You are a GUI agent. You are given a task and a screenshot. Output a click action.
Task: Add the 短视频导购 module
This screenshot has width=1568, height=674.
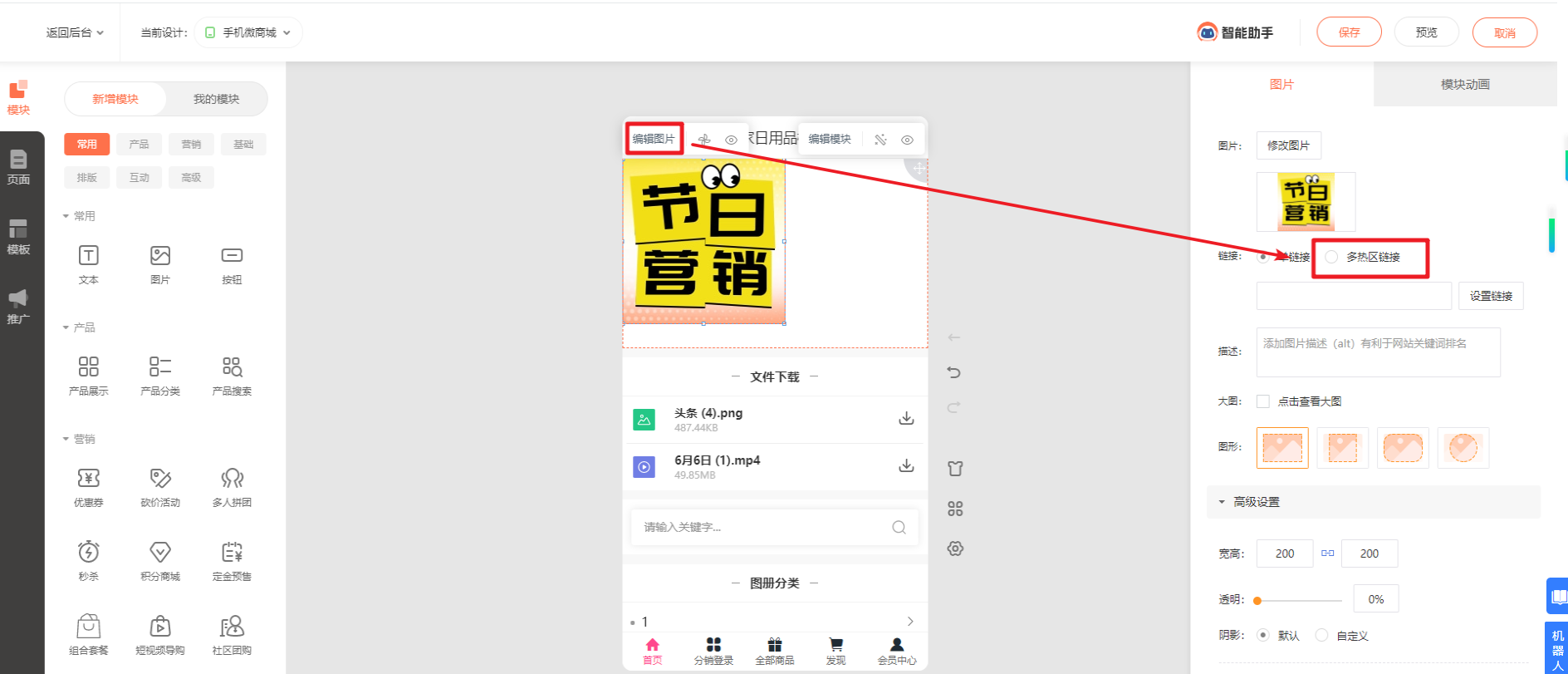[160, 635]
